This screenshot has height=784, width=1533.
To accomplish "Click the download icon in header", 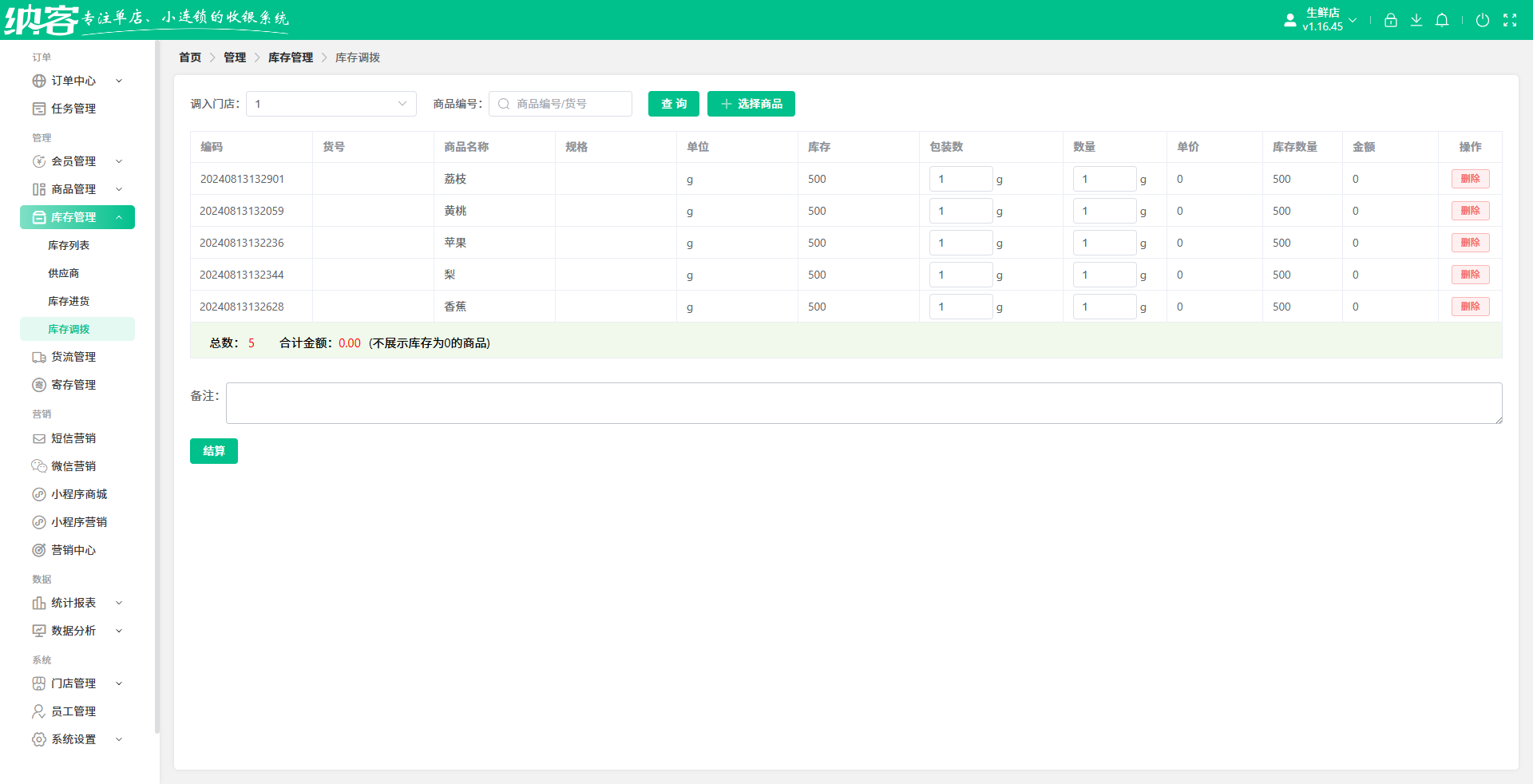I will click(x=1416, y=20).
